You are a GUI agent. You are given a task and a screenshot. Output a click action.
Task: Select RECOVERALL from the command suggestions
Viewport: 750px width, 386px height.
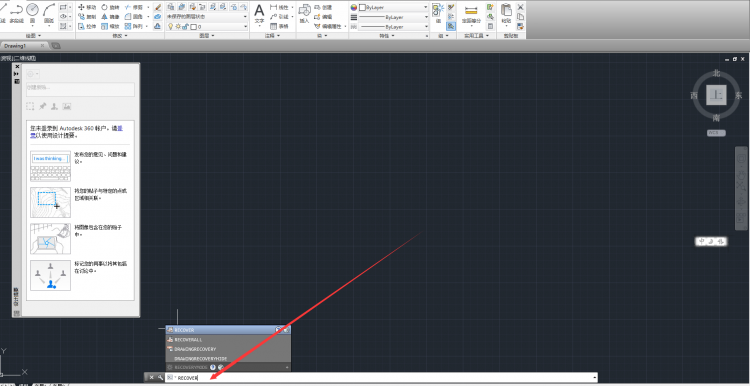(x=228, y=339)
